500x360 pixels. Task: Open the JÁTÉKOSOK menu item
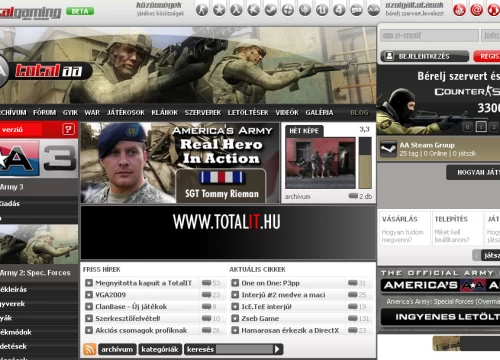pos(126,113)
